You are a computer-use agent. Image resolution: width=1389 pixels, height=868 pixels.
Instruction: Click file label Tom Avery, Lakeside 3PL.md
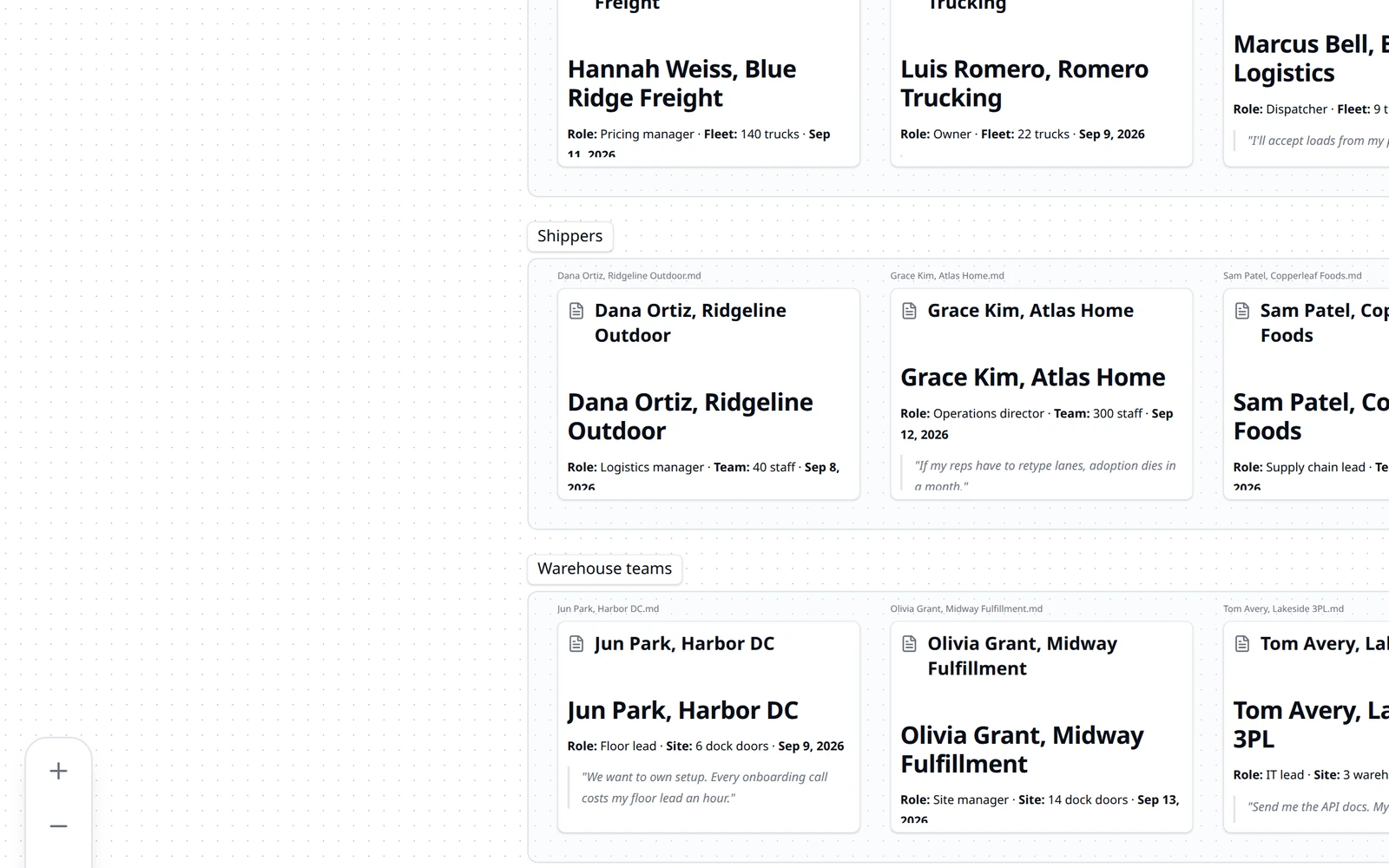coord(1283,609)
